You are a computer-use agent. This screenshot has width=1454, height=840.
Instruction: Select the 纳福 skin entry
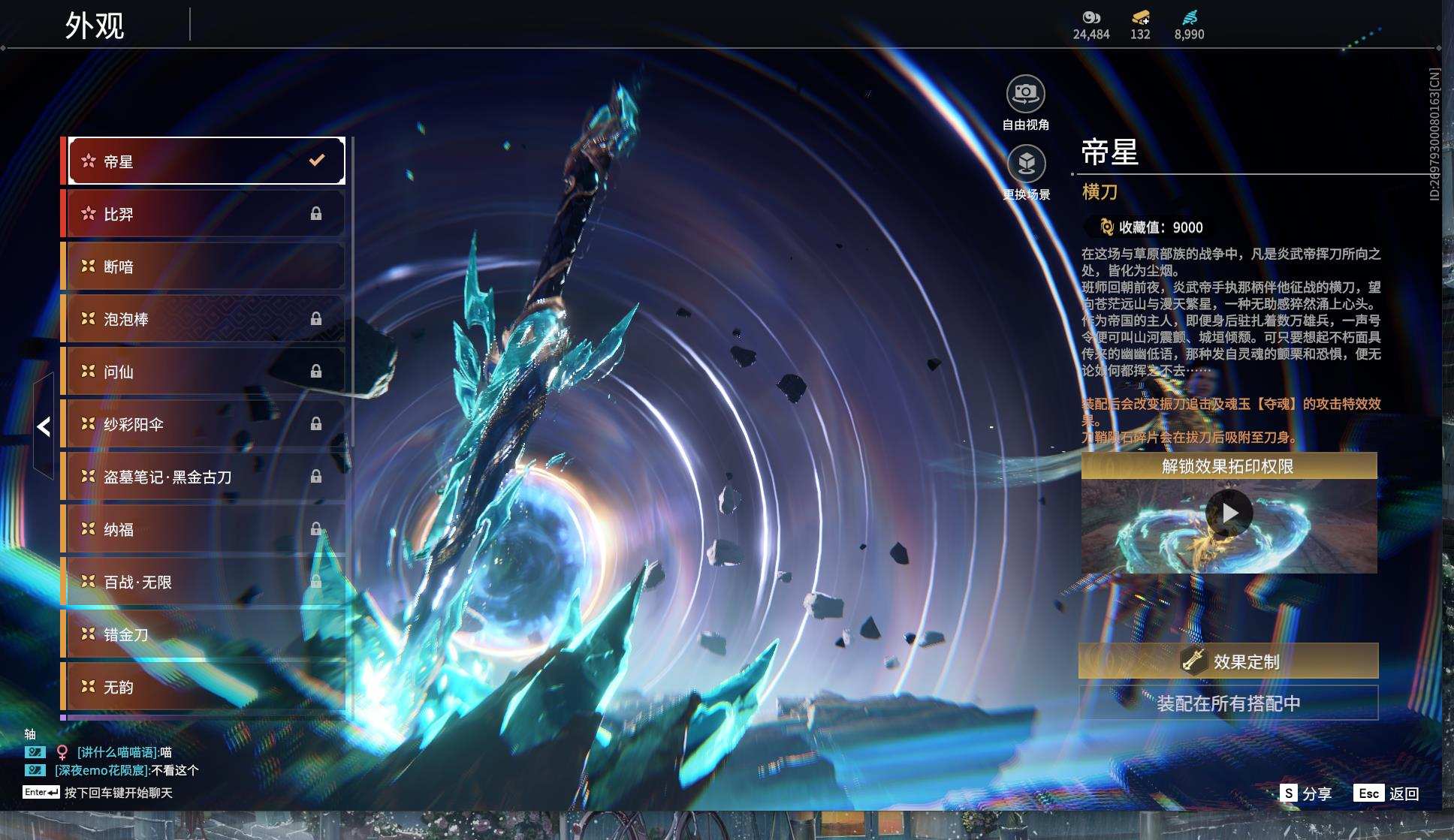coord(203,529)
